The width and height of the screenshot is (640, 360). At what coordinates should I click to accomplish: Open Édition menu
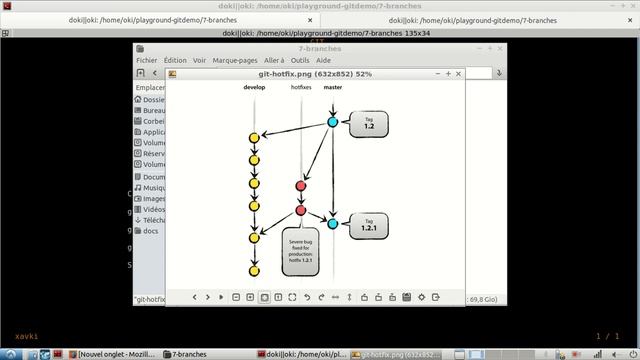pyautogui.click(x=175, y=60)
